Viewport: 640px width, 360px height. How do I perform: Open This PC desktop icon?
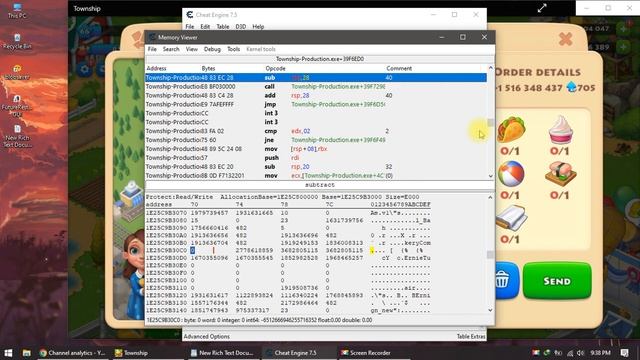click(17, 11)
